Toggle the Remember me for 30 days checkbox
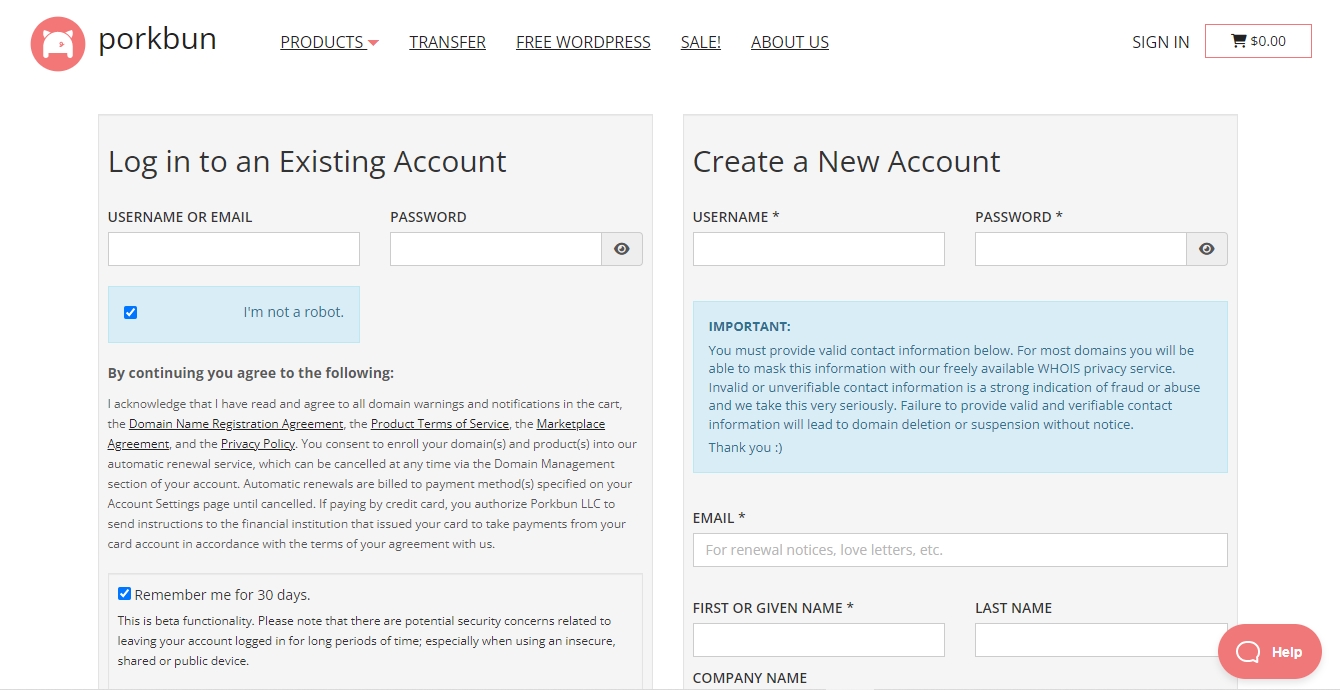Image resolution: width=1340 pixels, height=690 pixels. coord(125,594)
